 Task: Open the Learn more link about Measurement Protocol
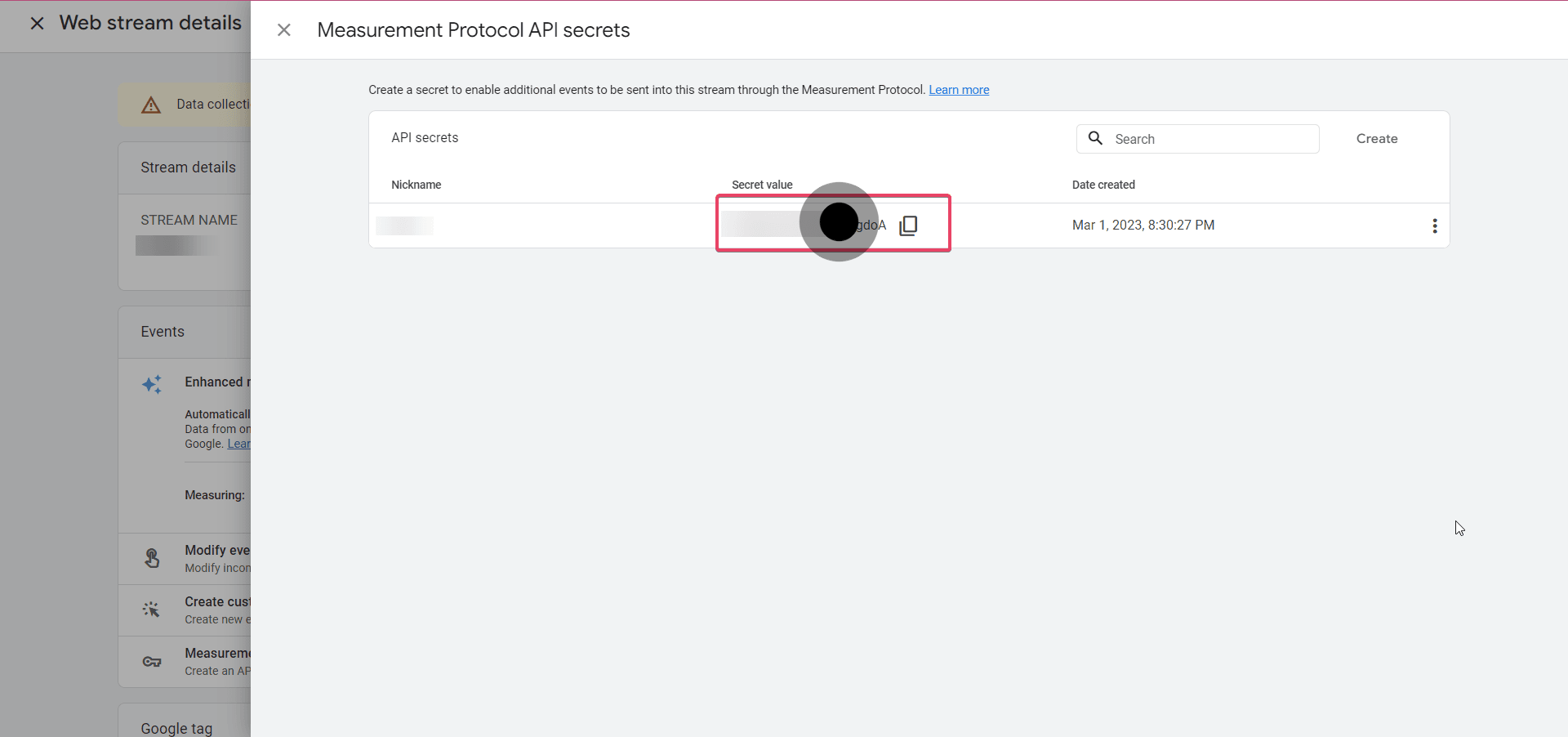tap(959, 90)
